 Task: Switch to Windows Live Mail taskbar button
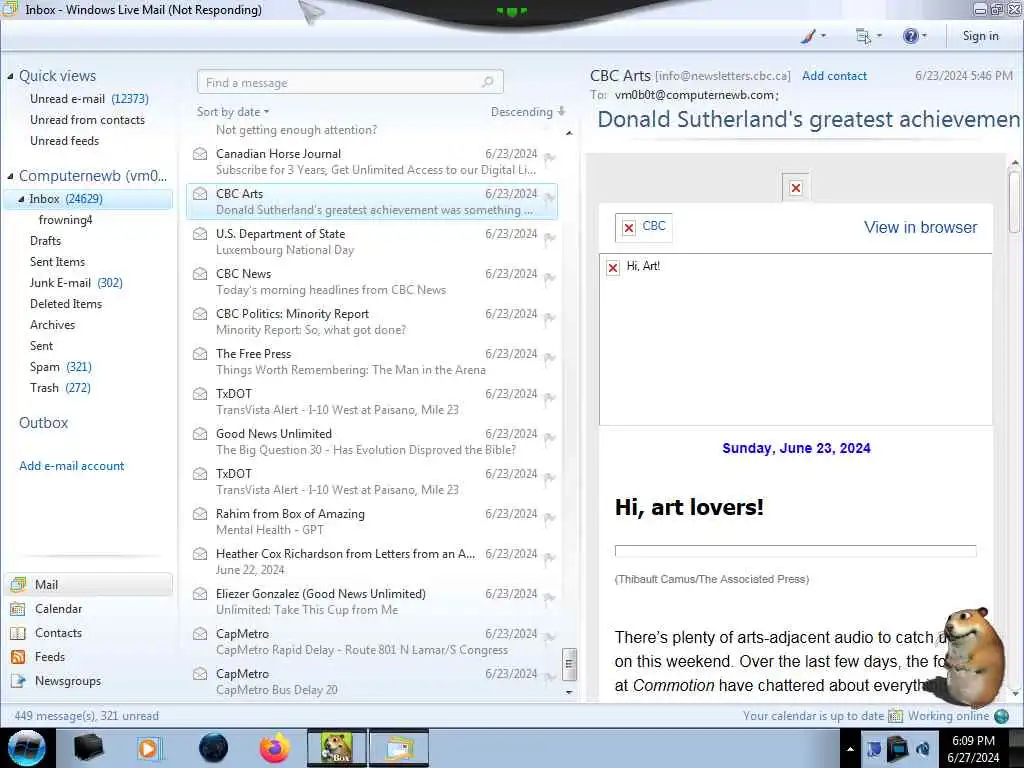(x=399, y=748)
